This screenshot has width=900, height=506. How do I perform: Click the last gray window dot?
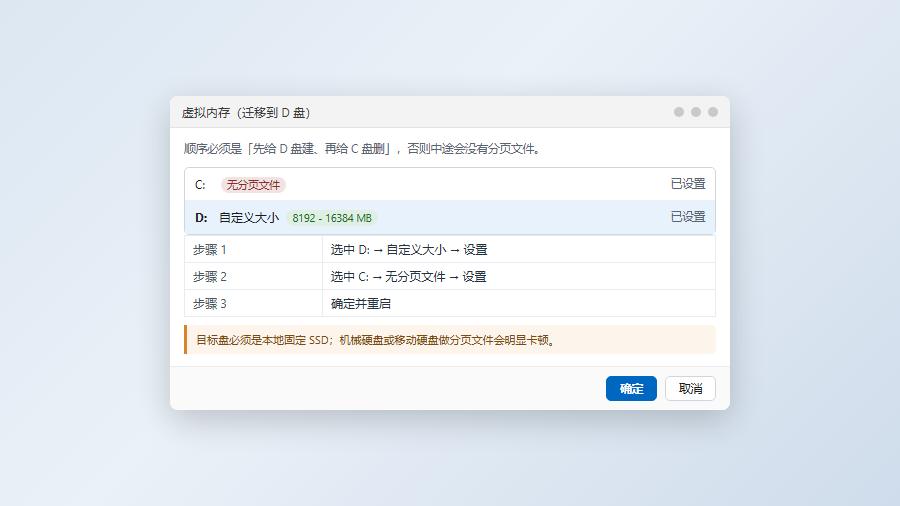click(713, 112)
